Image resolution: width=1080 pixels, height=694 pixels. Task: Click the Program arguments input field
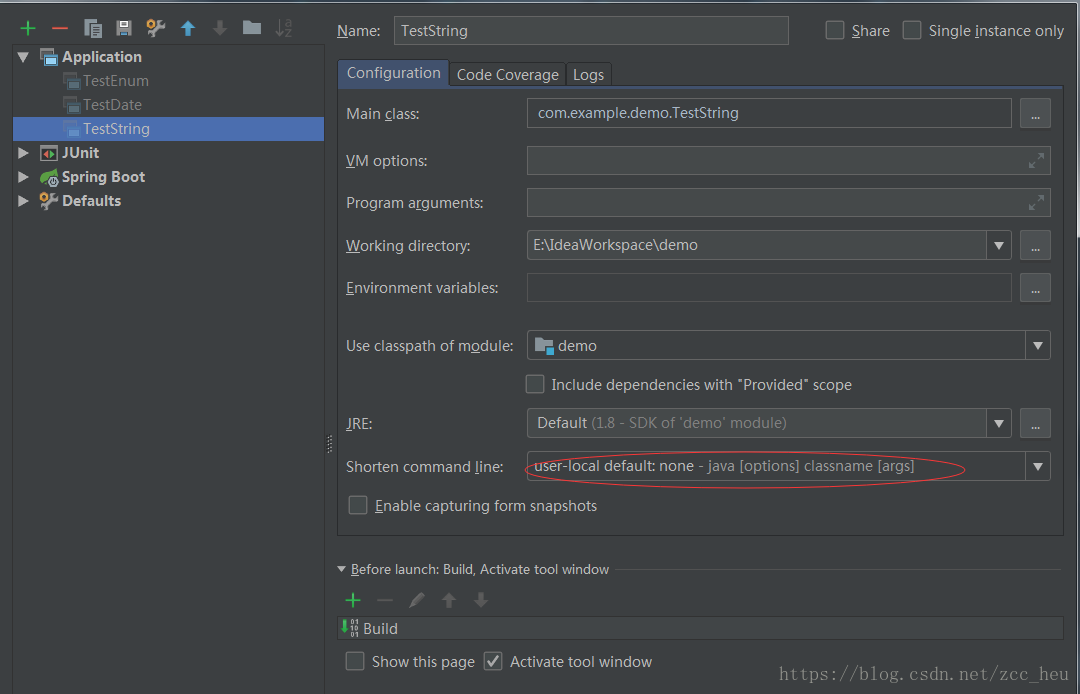[775, 203]
